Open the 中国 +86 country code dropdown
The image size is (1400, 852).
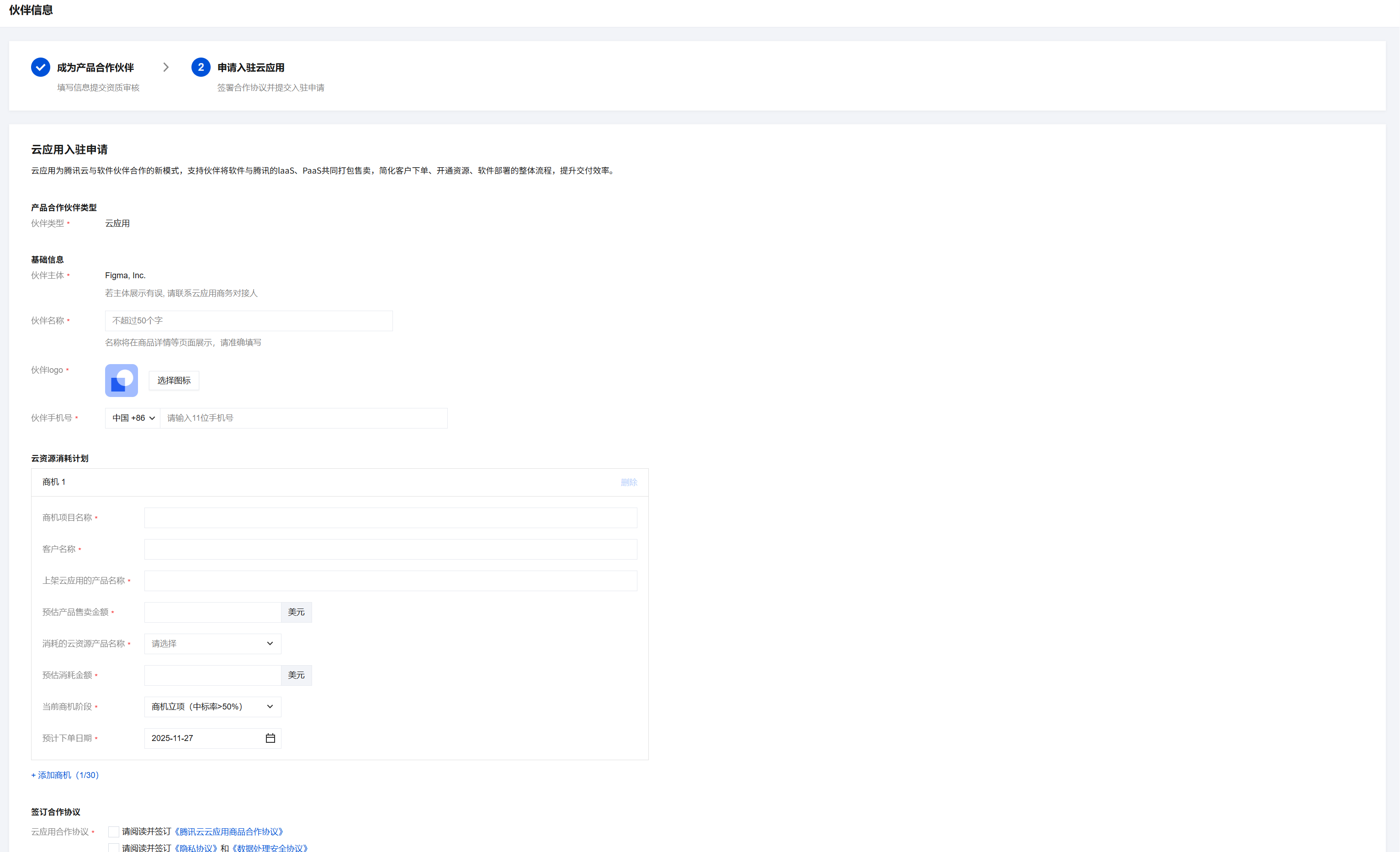[133, 418]
